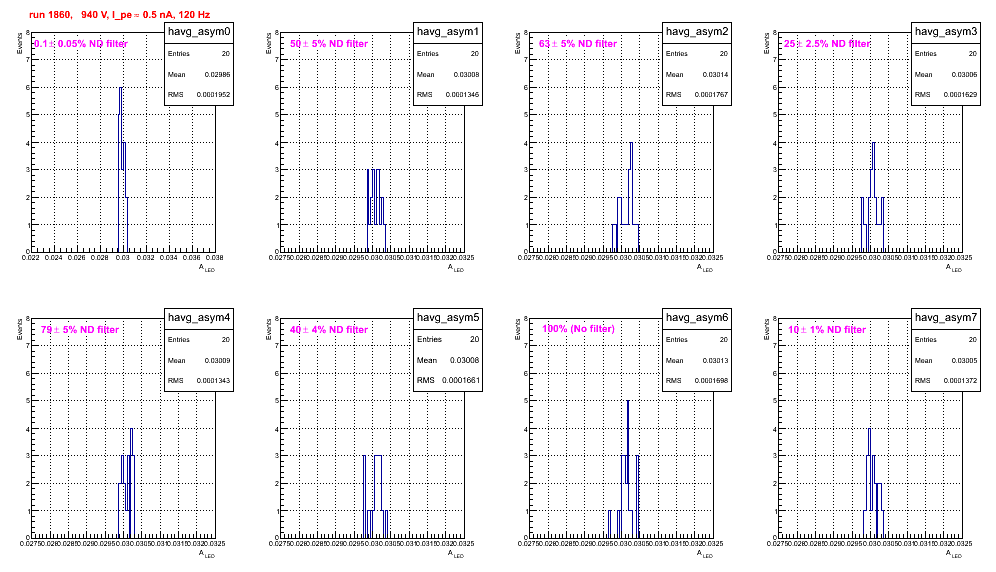The image size is (996, 572).
Task: Click RMS value 0.0001343 in havg_asym4
Action: pyautogui.click(x=213, y=381)
